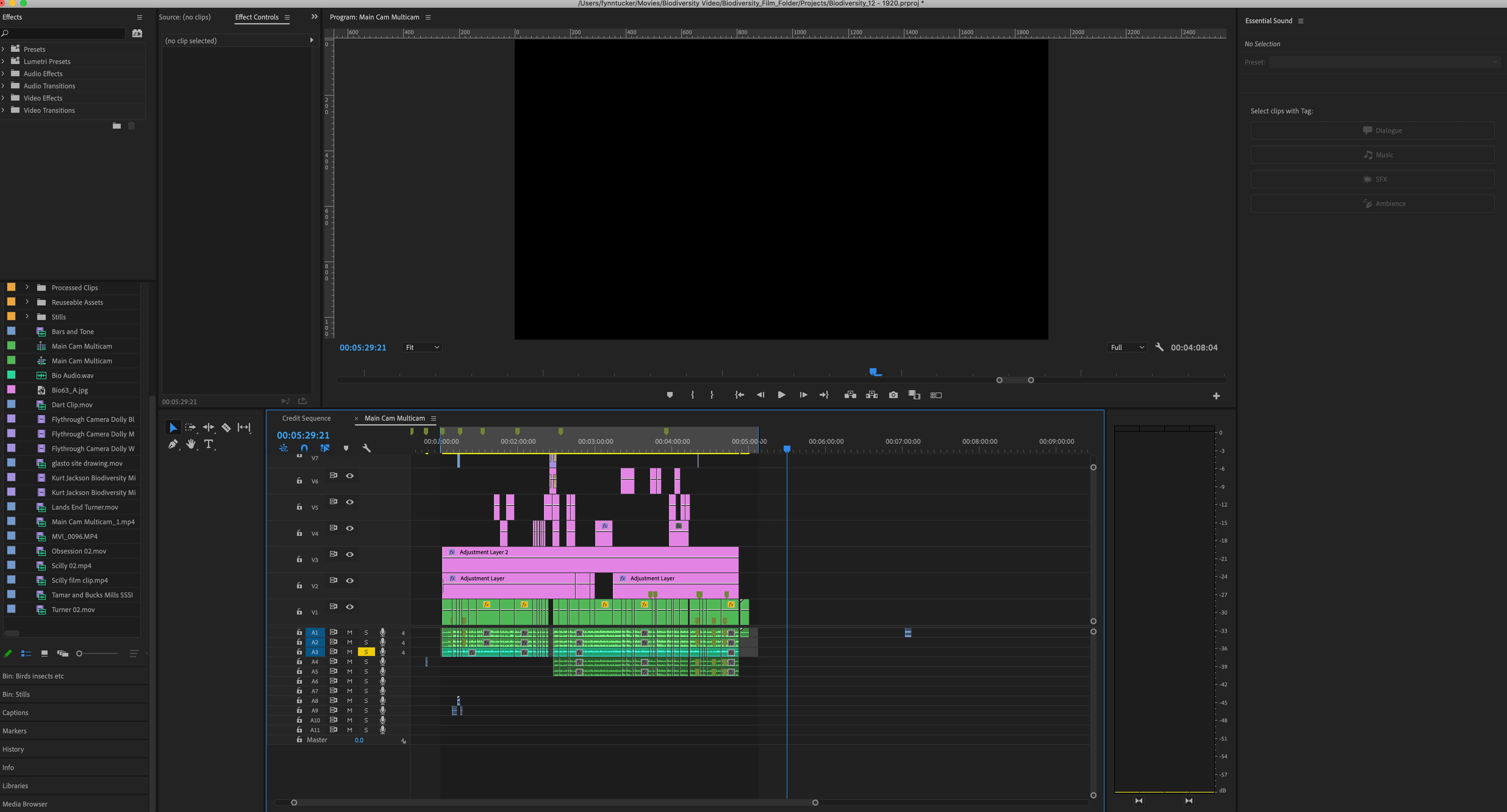Viewport: 1507px width, 812px height.
Task: Select the Razor tool
Action: pyautogui.click(x=226, y=427)
